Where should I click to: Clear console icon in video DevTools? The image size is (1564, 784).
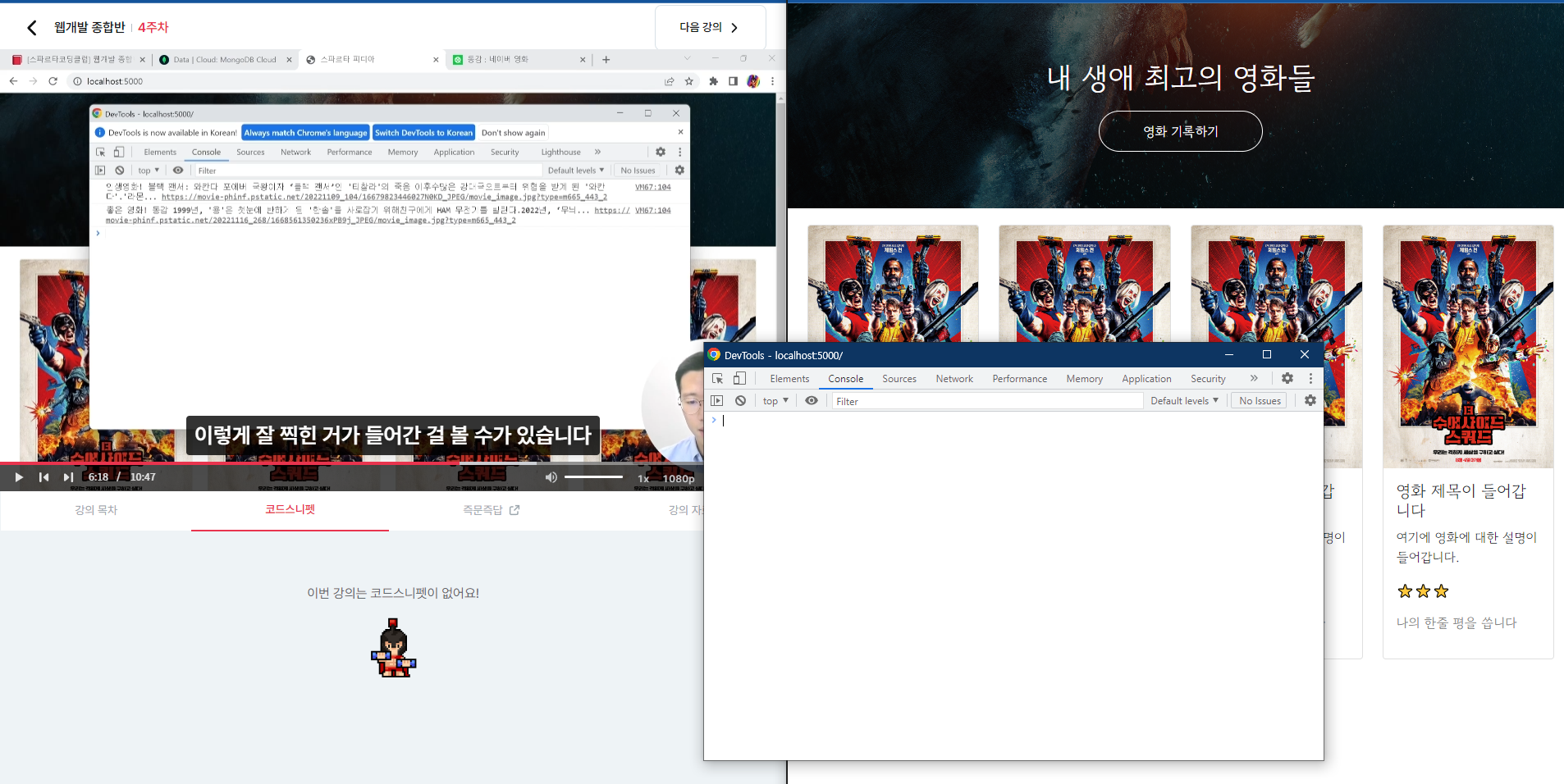pyautogui.click(x=120, y=171)
